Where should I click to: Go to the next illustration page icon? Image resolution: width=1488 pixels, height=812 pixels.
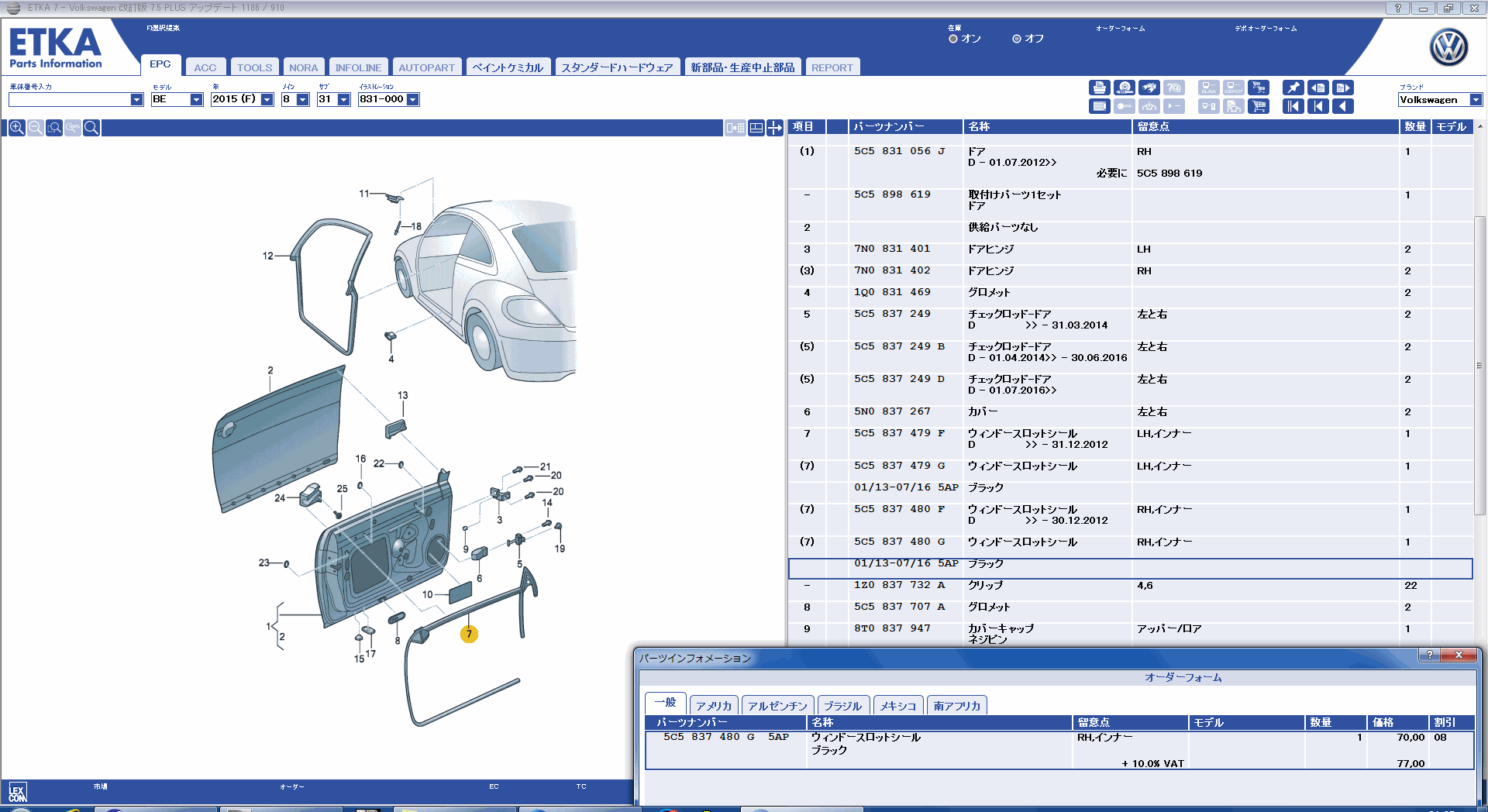coord(1343,88)
